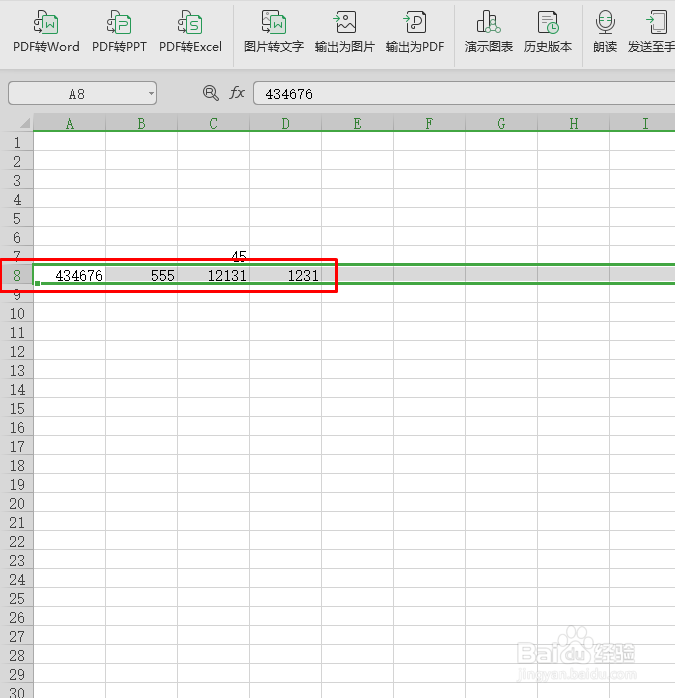
Task: Select row 10 header
Action: pos(17,313)
